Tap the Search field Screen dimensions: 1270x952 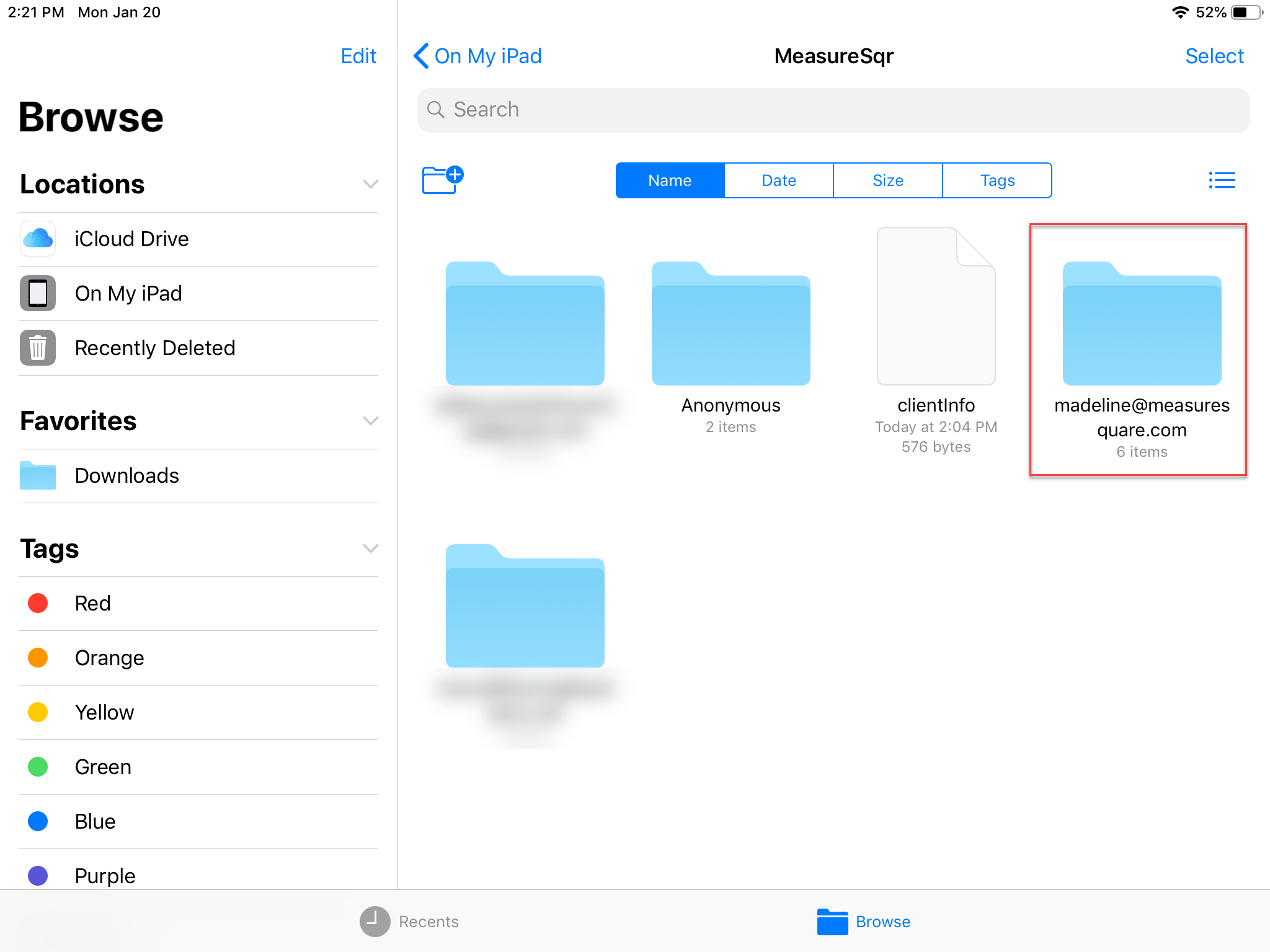coord(833,110)
